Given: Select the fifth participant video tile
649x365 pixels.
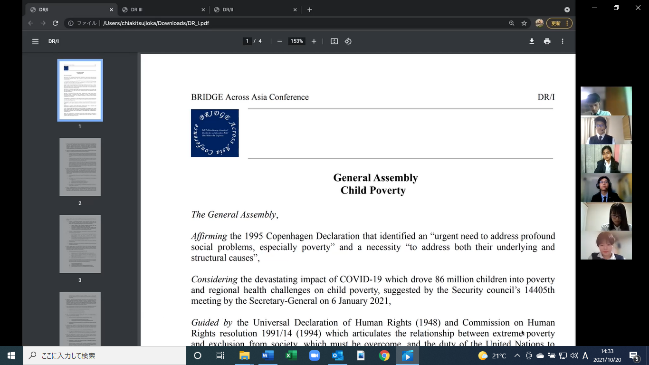Looking at the screenshot, I should click(x=606, y=217).
